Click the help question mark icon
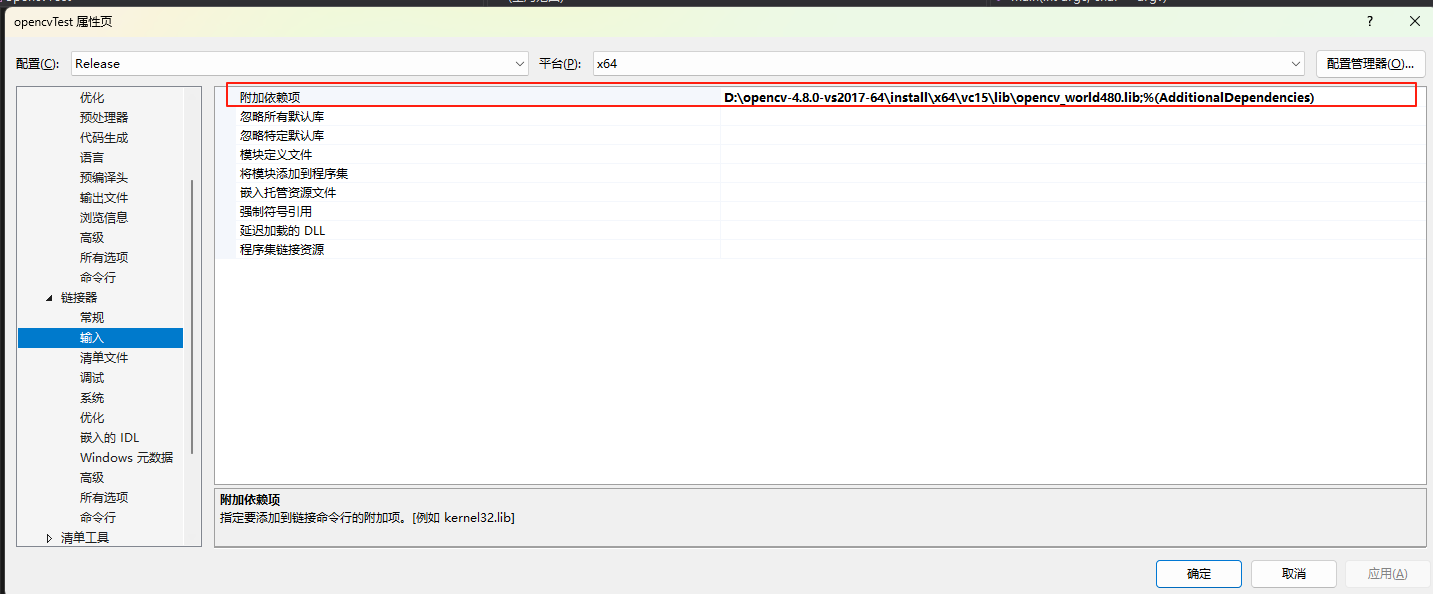This screenshot has height=594, width=1433. click(1369, 20)
